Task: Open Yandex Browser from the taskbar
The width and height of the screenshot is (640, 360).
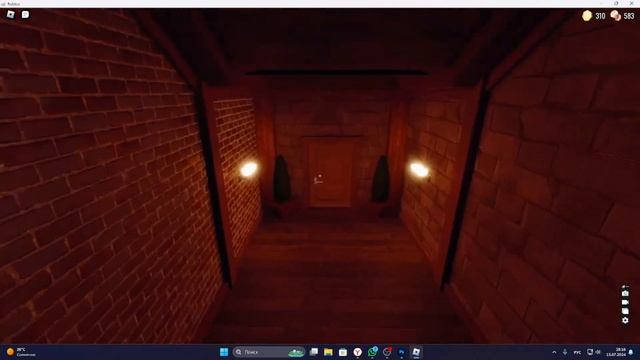Action: (358, 352)
